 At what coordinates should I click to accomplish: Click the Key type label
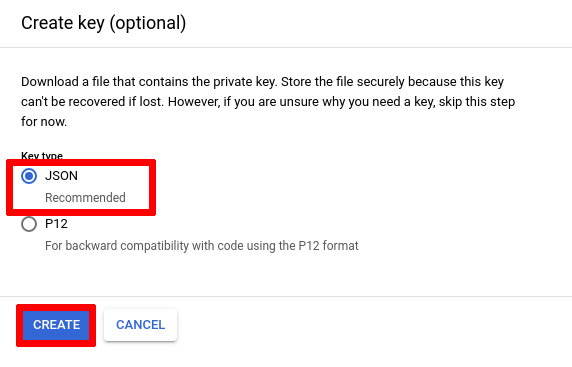[42, 156]
